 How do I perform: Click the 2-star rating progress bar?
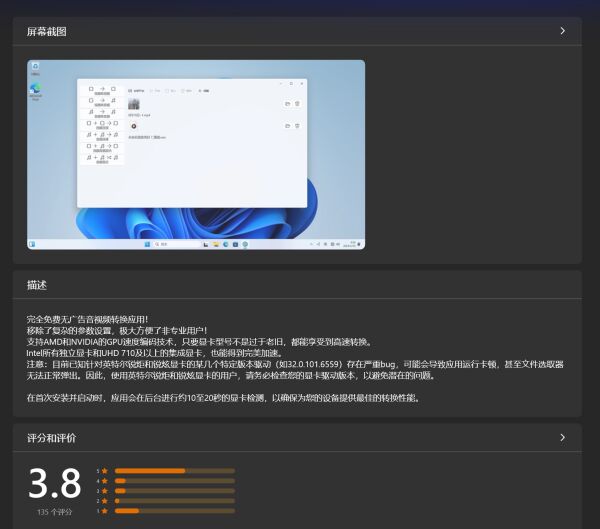pyautogui.click(x=175, y=501)
